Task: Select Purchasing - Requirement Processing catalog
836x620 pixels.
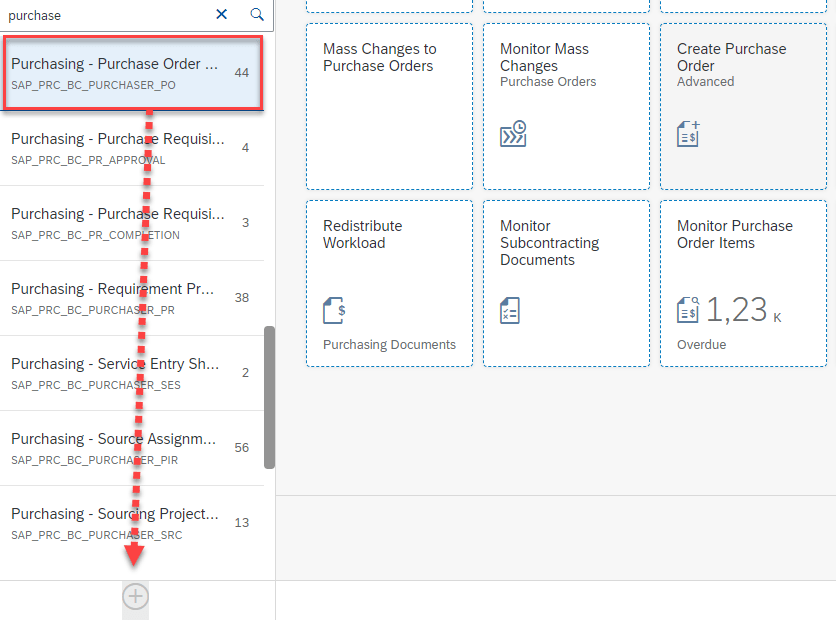Action: [x=132, y=298]
